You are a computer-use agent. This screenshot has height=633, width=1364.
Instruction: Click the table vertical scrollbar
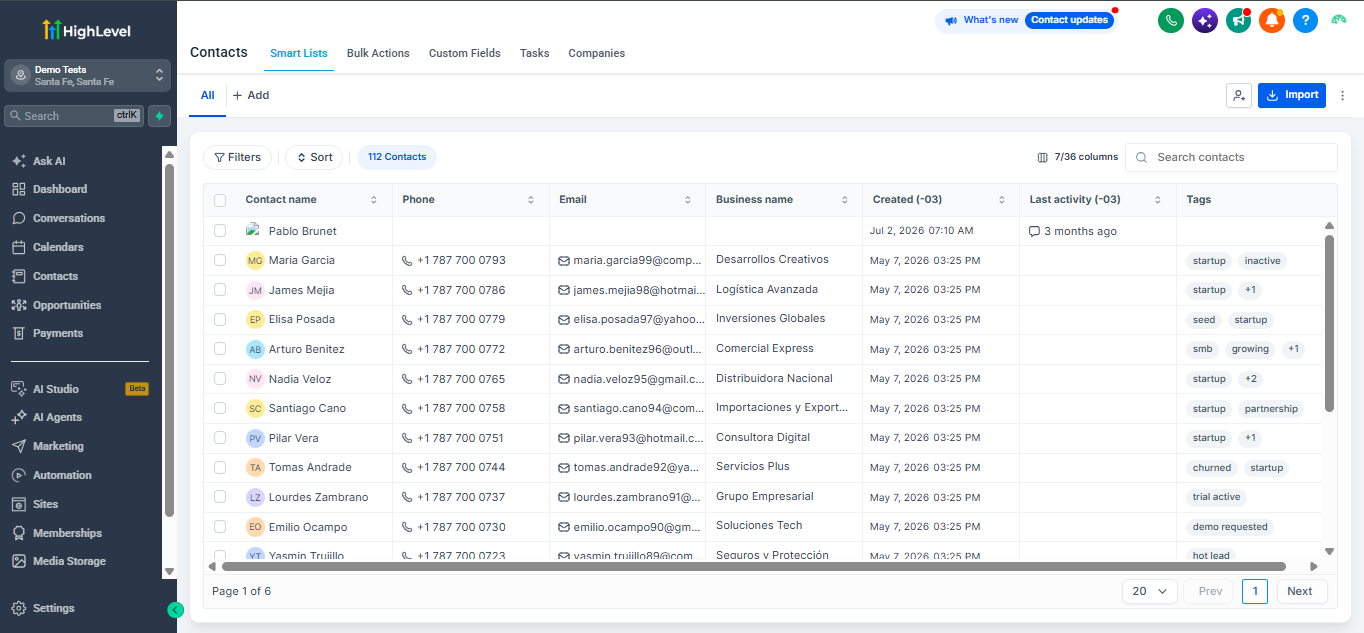coord(1329,323)
